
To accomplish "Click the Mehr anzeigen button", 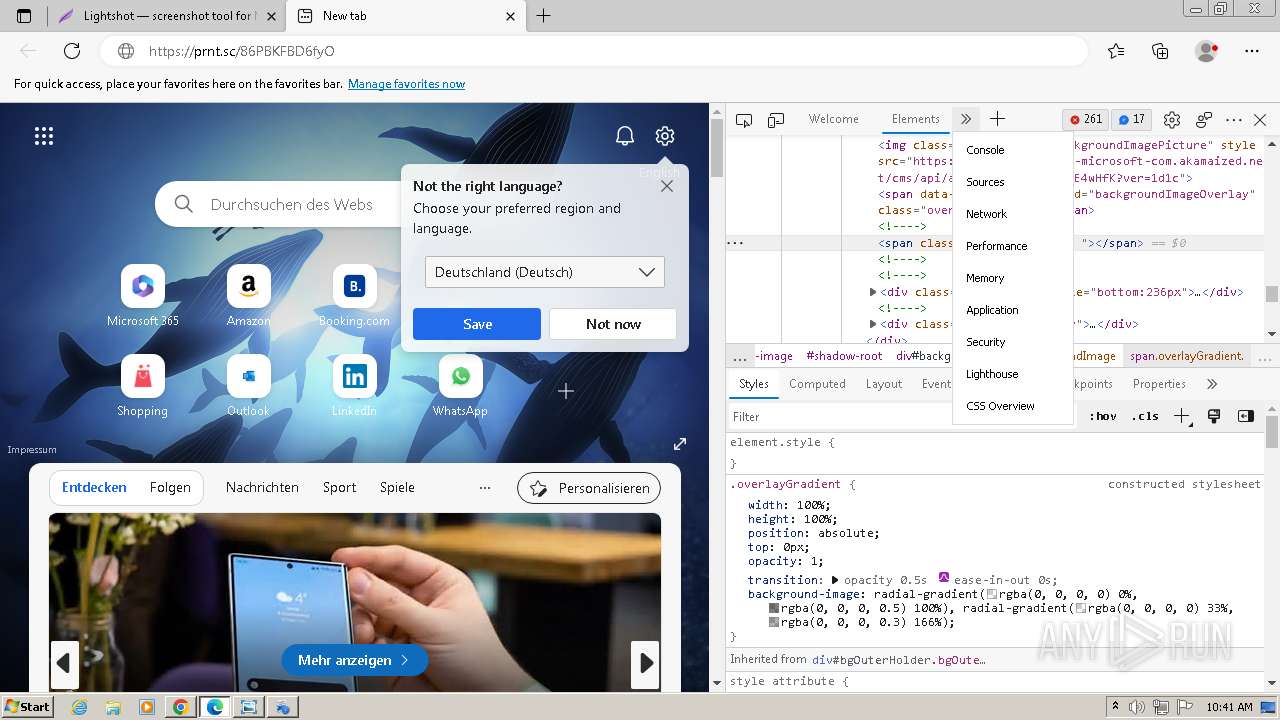I will click(x=355, y=660).
